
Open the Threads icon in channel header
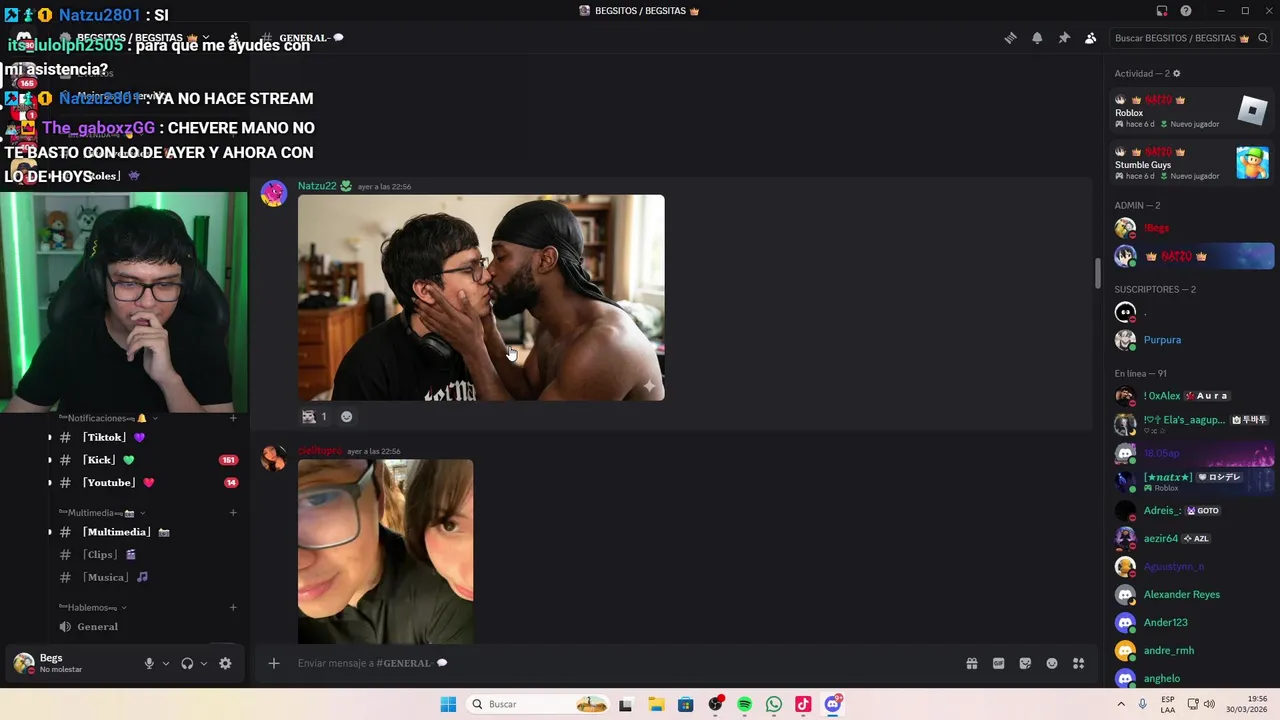click(x=1010, y=38)
